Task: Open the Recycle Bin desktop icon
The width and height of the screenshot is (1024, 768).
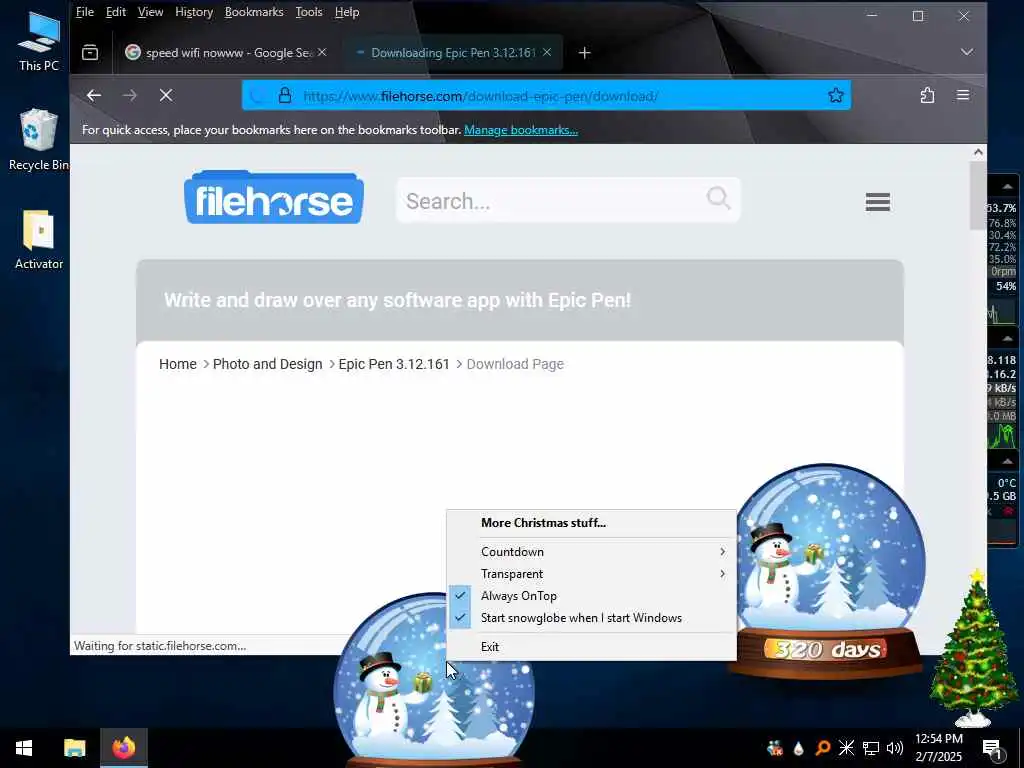Action: 39,140
